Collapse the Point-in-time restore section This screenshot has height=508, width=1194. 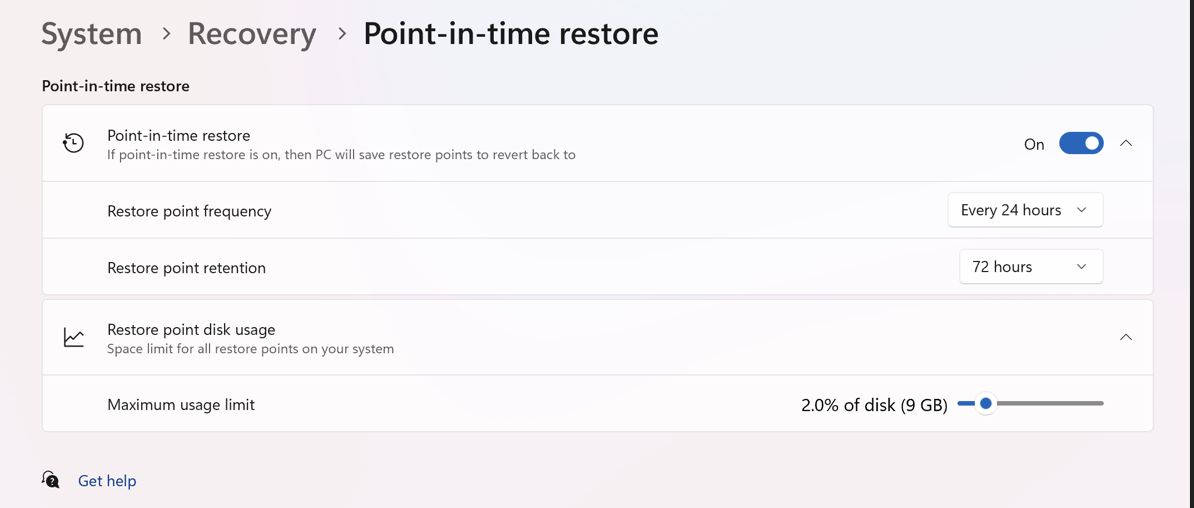point(1126,143)
